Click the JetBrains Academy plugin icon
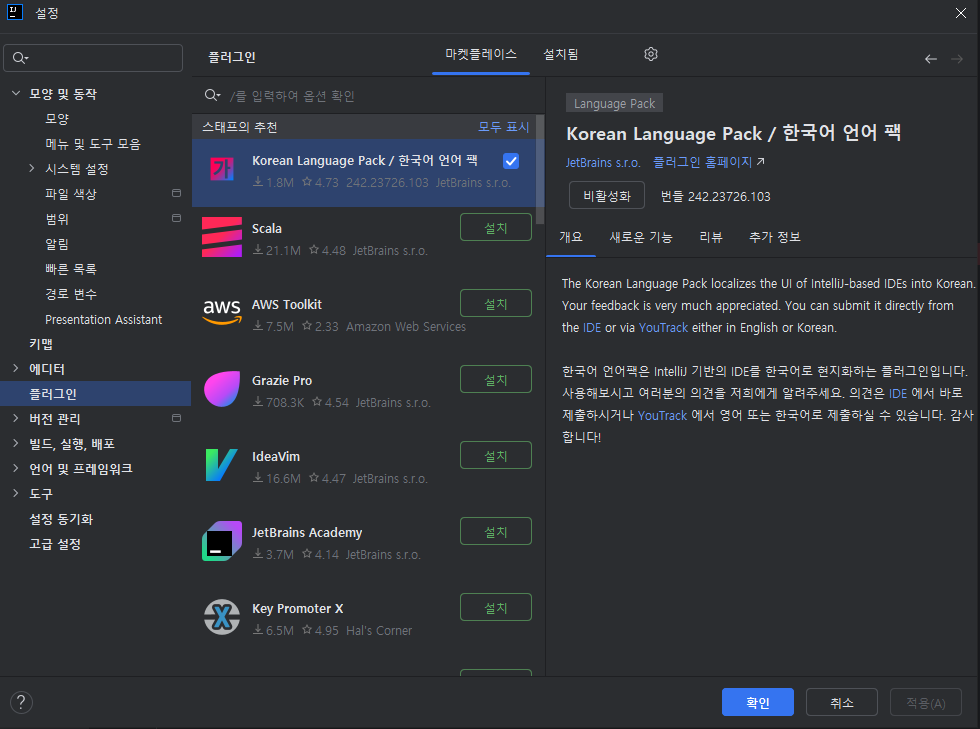The image size is (980, 729). coord(222,541)
